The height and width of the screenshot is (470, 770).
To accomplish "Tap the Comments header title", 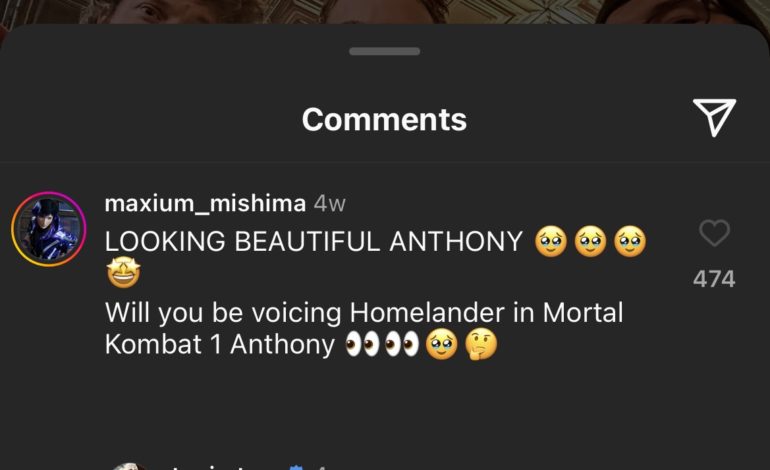I will [x=384, y=119].
